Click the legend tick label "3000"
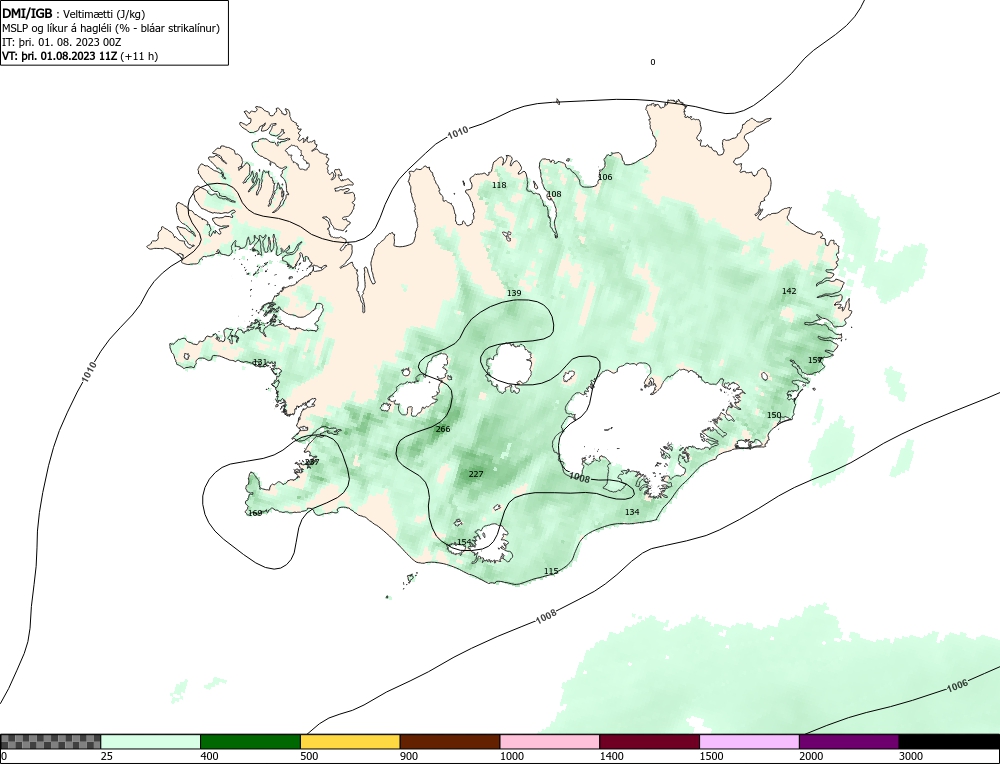The image size is (1000, 764). (x=910, y=756)
